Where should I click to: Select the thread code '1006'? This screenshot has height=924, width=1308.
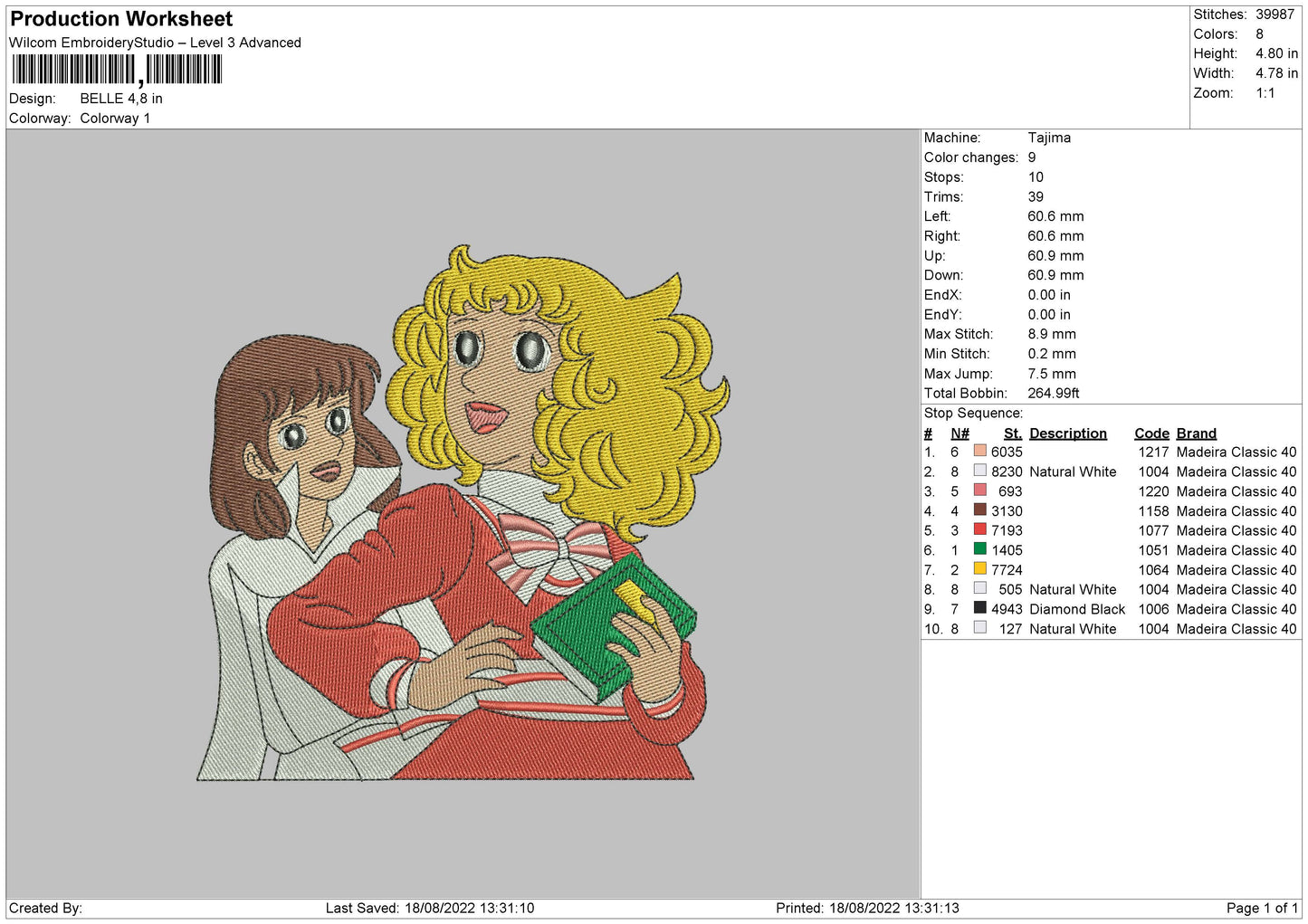(x=1153, y=609)
